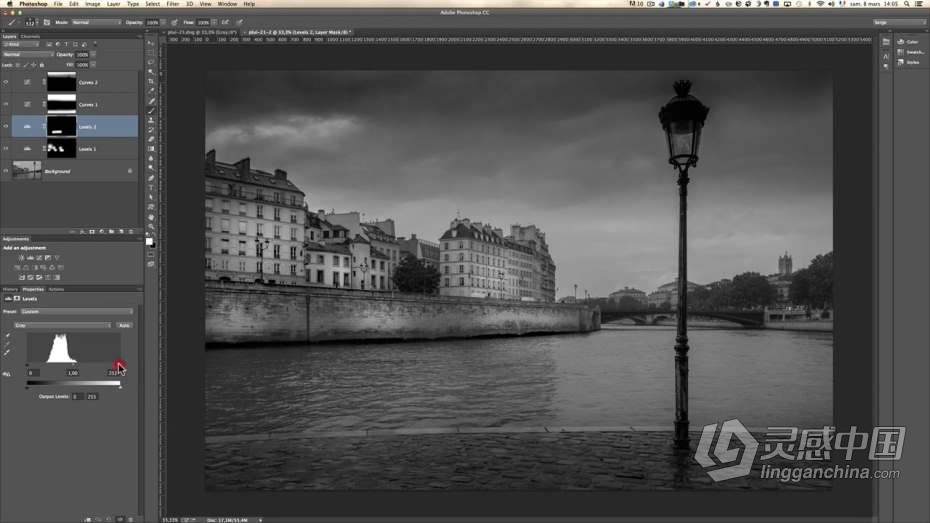
Task: Select the Zoom tool in toolbar
Action: (151, 227)
